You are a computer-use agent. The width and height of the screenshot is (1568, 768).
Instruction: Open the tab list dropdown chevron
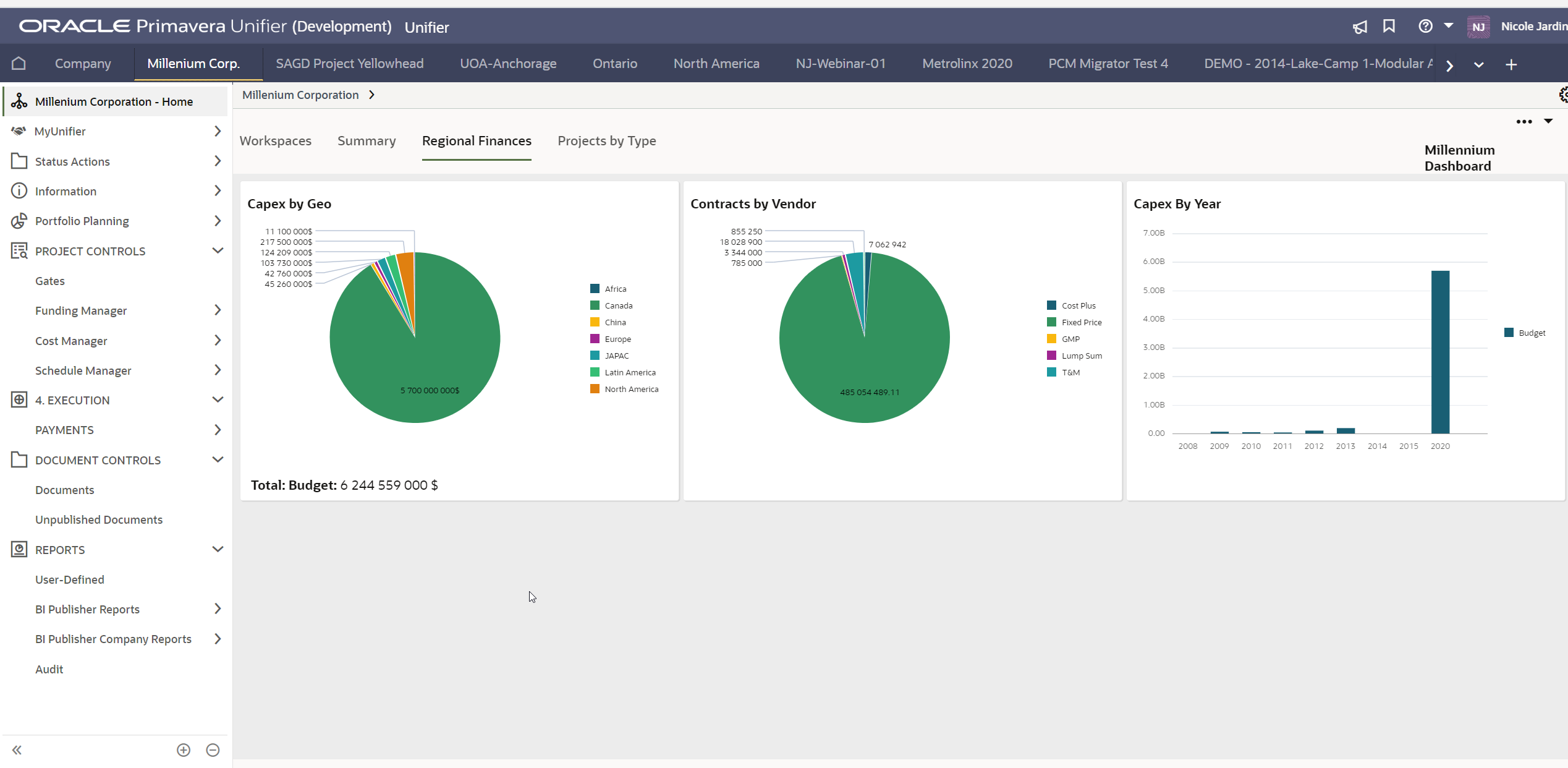coord(1479,64)
